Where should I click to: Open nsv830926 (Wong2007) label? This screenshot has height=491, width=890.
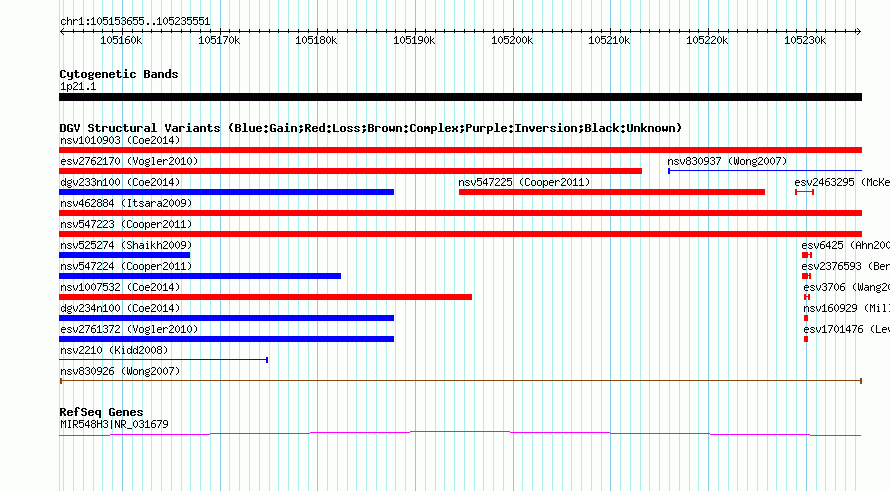(x=120, y=371)
